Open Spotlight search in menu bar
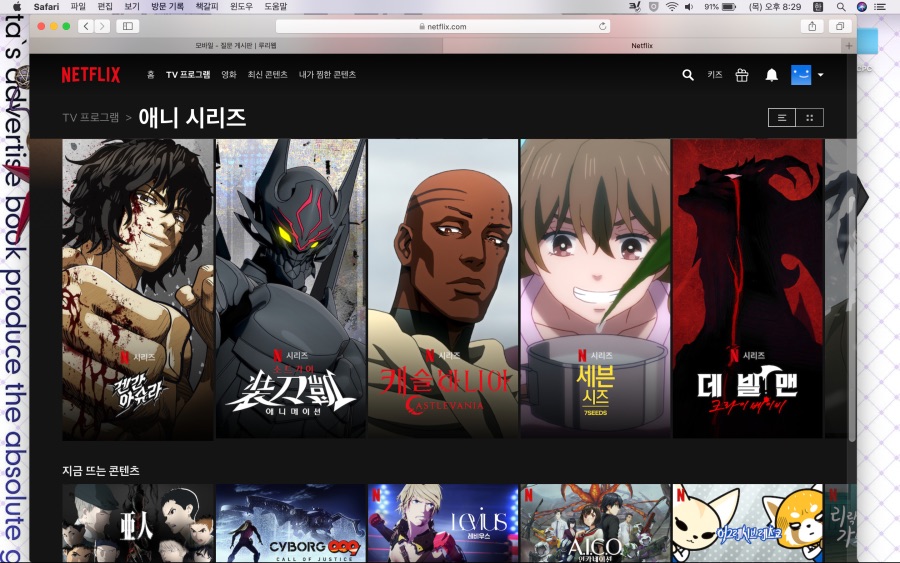The image size is (900, 563). 841,6
